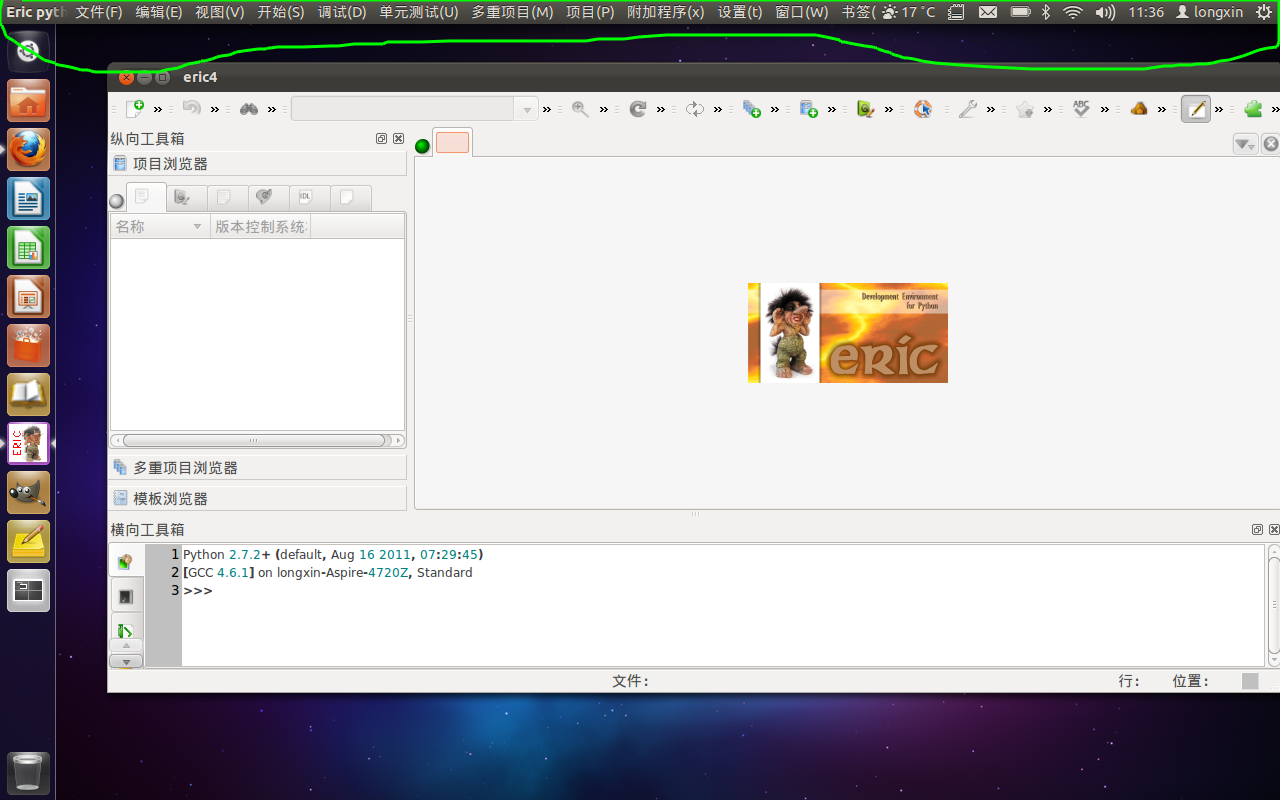Expand overflow chevron after New file icon
The image size is (1280, 800).
(x=158, y=109)
